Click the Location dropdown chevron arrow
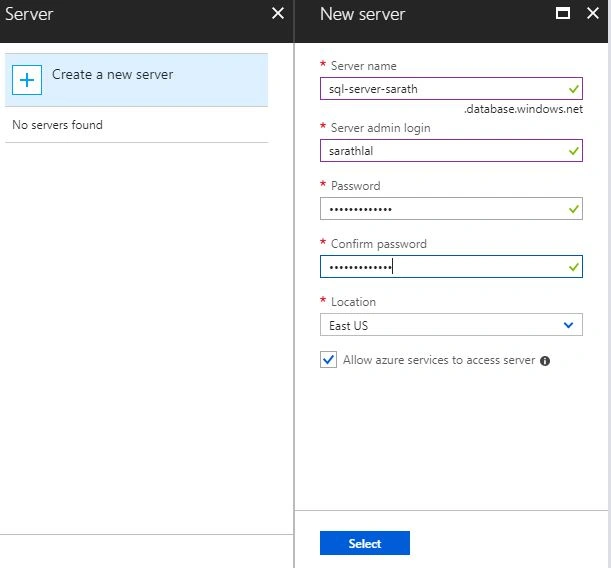Image resolution: width=611 pixels, height=568 pixels. tap(569, 325)
